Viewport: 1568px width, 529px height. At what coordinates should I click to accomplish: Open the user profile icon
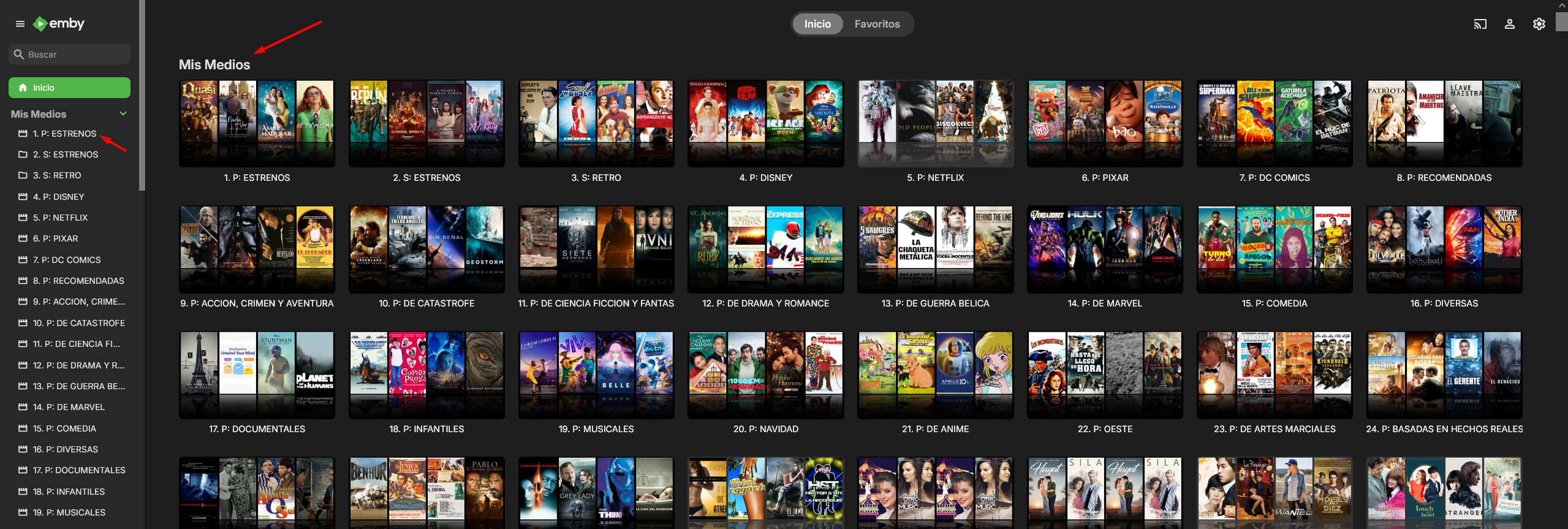pos(1510,24)
